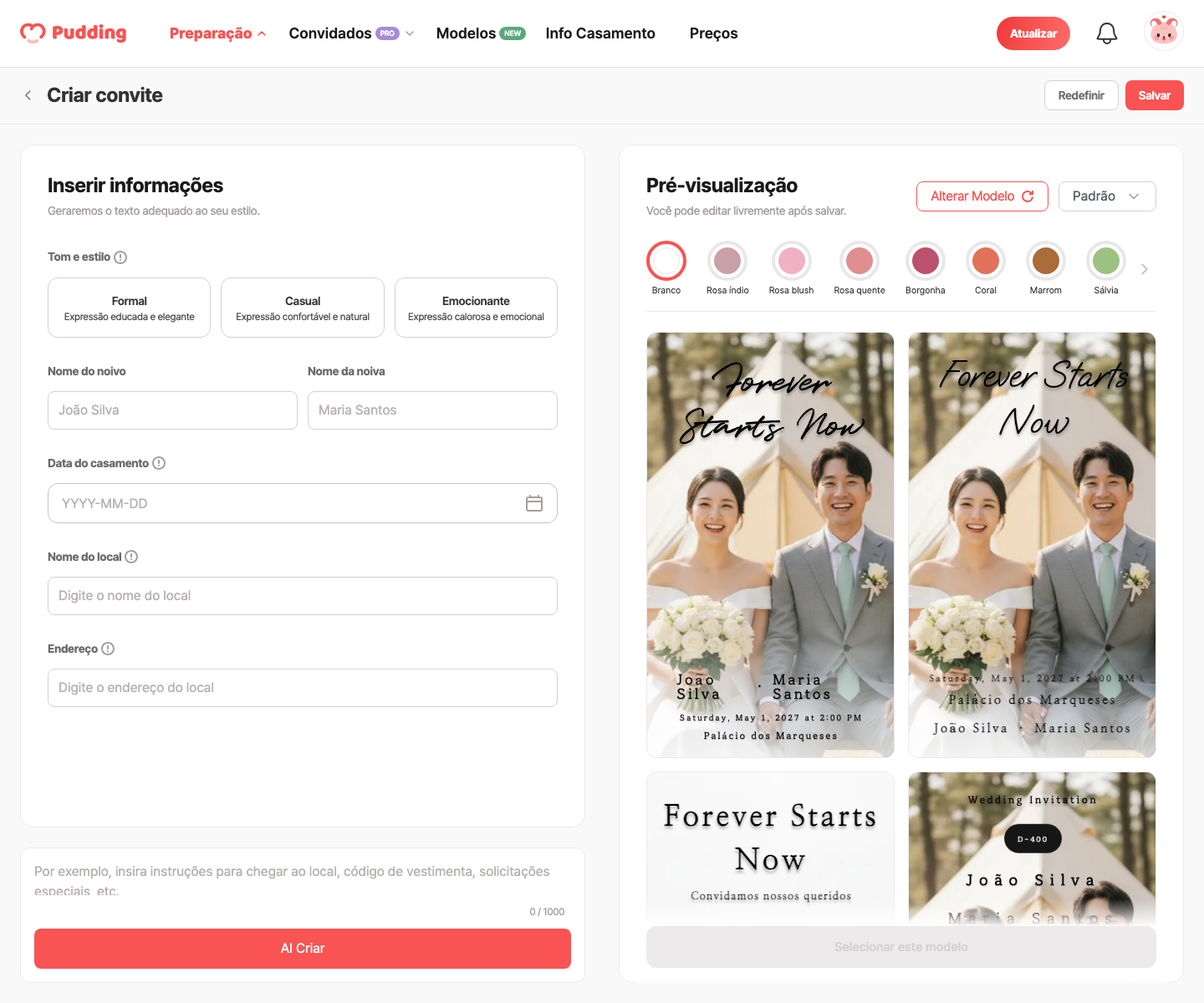Click the AI Criar button
1204x1003 pixels.
[303, 949]
